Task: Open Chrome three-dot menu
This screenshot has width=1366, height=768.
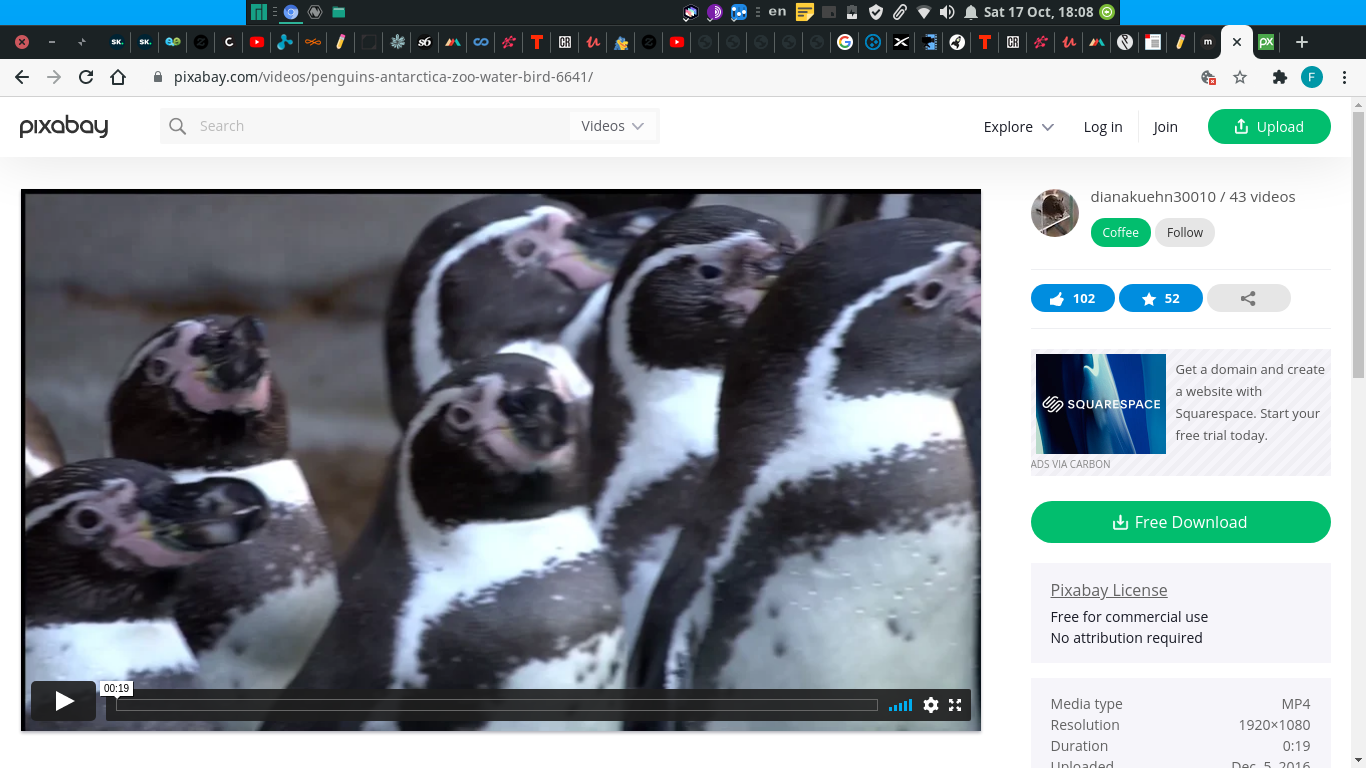Action: coord(1345,77)
